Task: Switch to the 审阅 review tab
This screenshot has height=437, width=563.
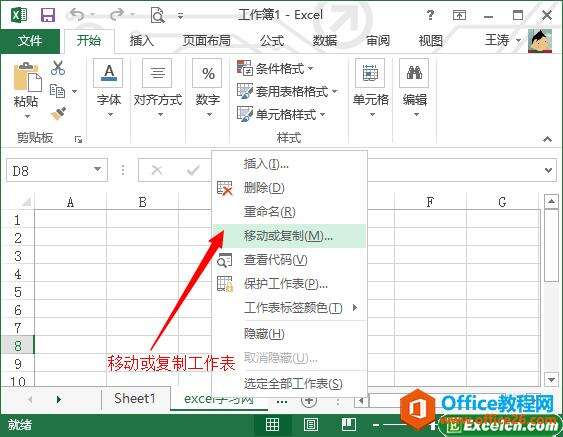Action: click(x=378, y=41)
